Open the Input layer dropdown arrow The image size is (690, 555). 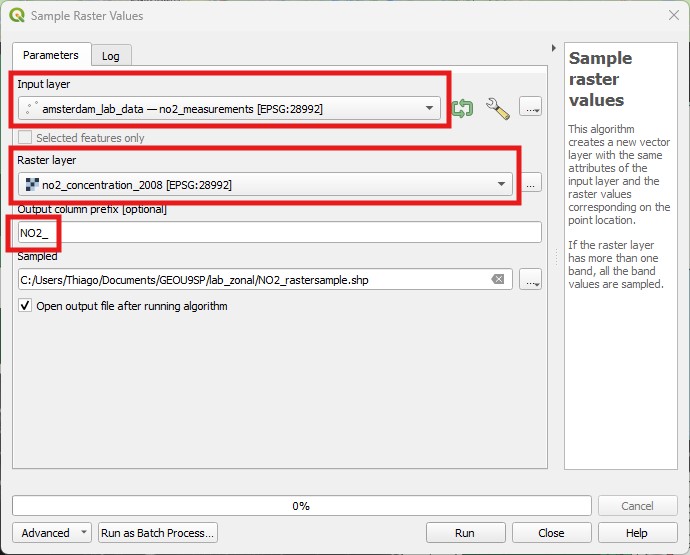(x=429, y=108)
